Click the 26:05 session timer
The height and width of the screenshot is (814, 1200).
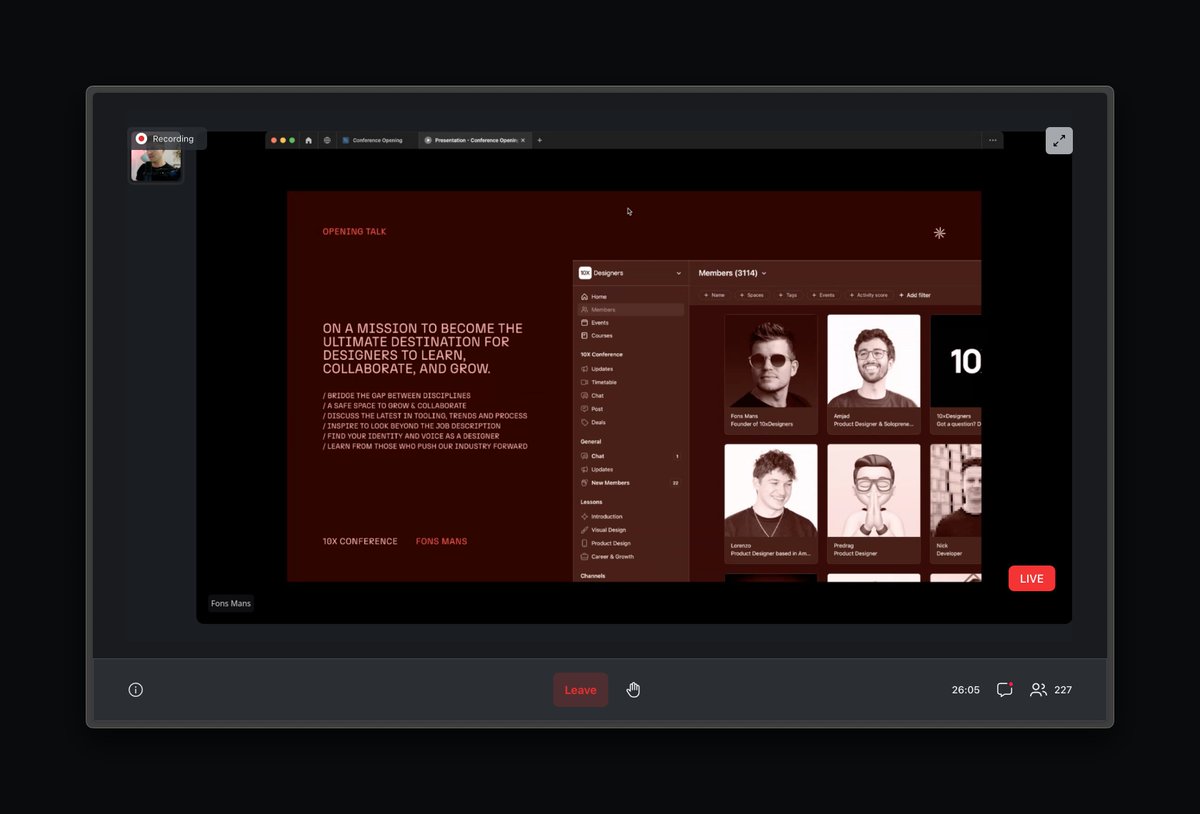point(965,690)
